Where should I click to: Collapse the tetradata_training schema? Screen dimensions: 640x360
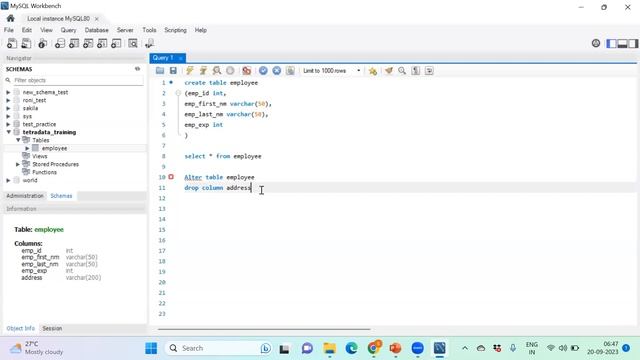[x=8, y=132]
